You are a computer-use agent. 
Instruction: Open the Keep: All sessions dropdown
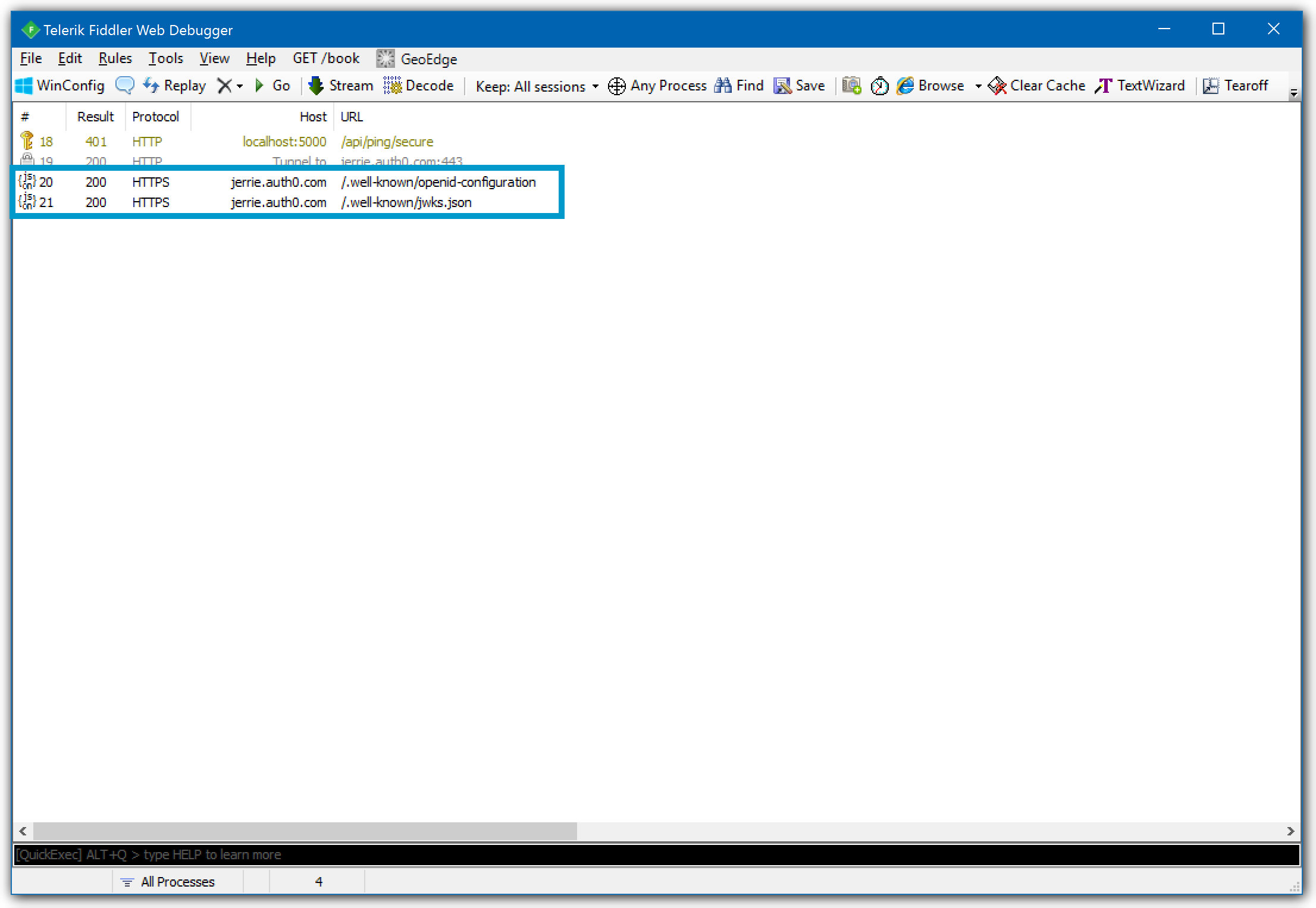click(x=537, y=87)
